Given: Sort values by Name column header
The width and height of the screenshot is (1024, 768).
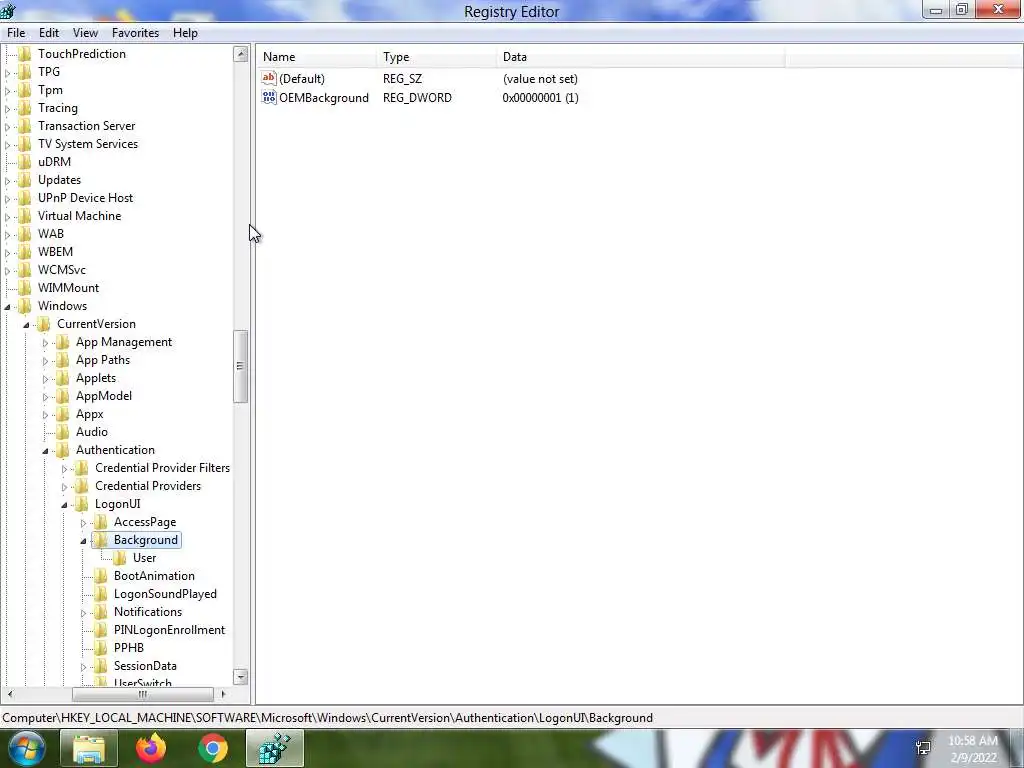Looking at the screenshot, I should (x=317, y=57).
